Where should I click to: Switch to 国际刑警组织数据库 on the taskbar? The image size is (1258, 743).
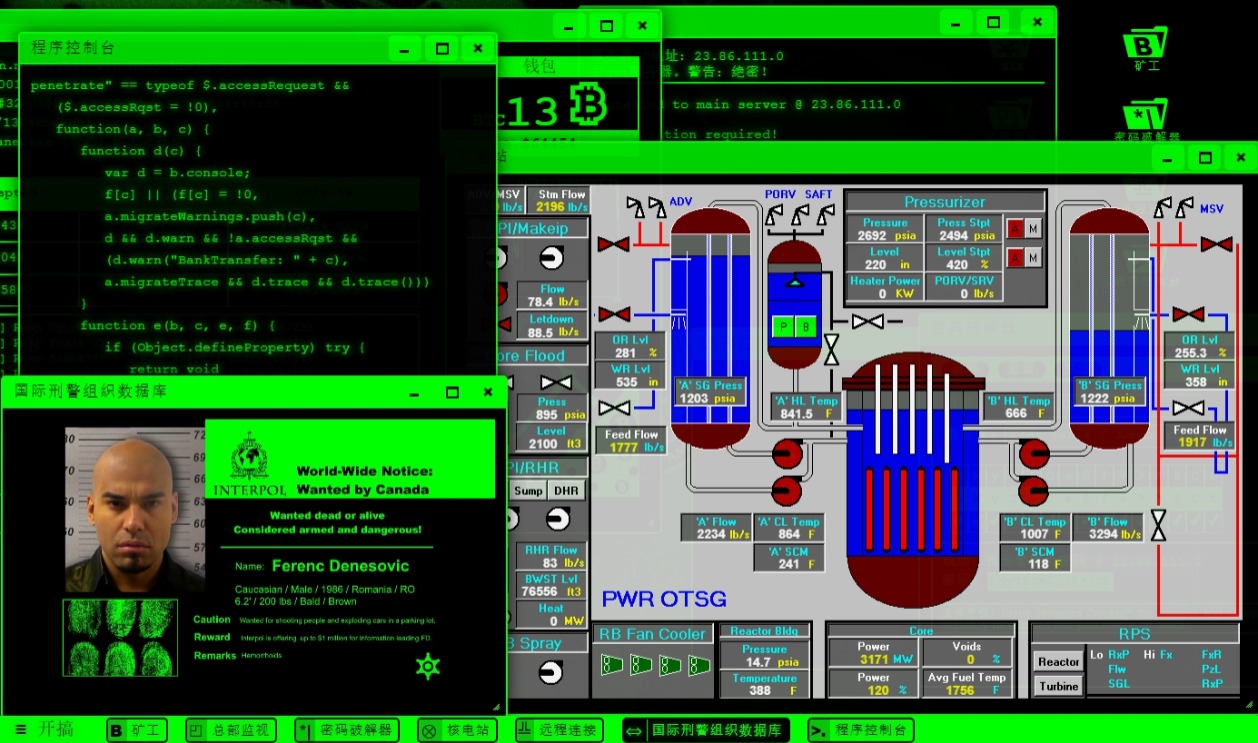point(705,730)
